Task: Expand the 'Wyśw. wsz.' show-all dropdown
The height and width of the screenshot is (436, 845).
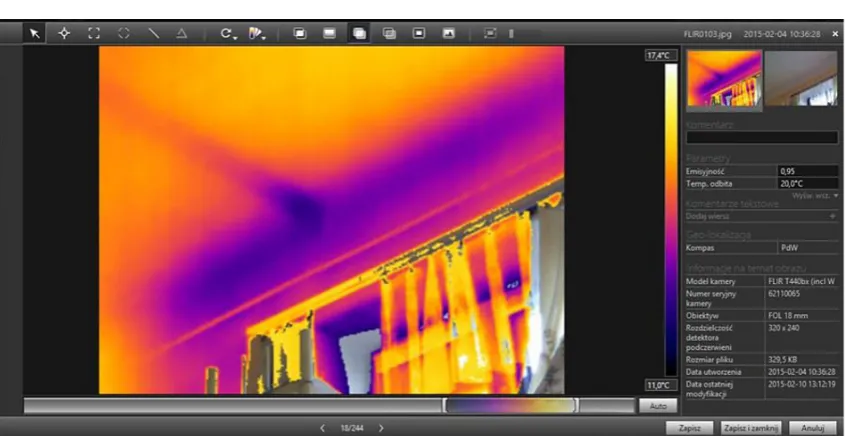Action: pyautogui.click(x=815, y=196)
